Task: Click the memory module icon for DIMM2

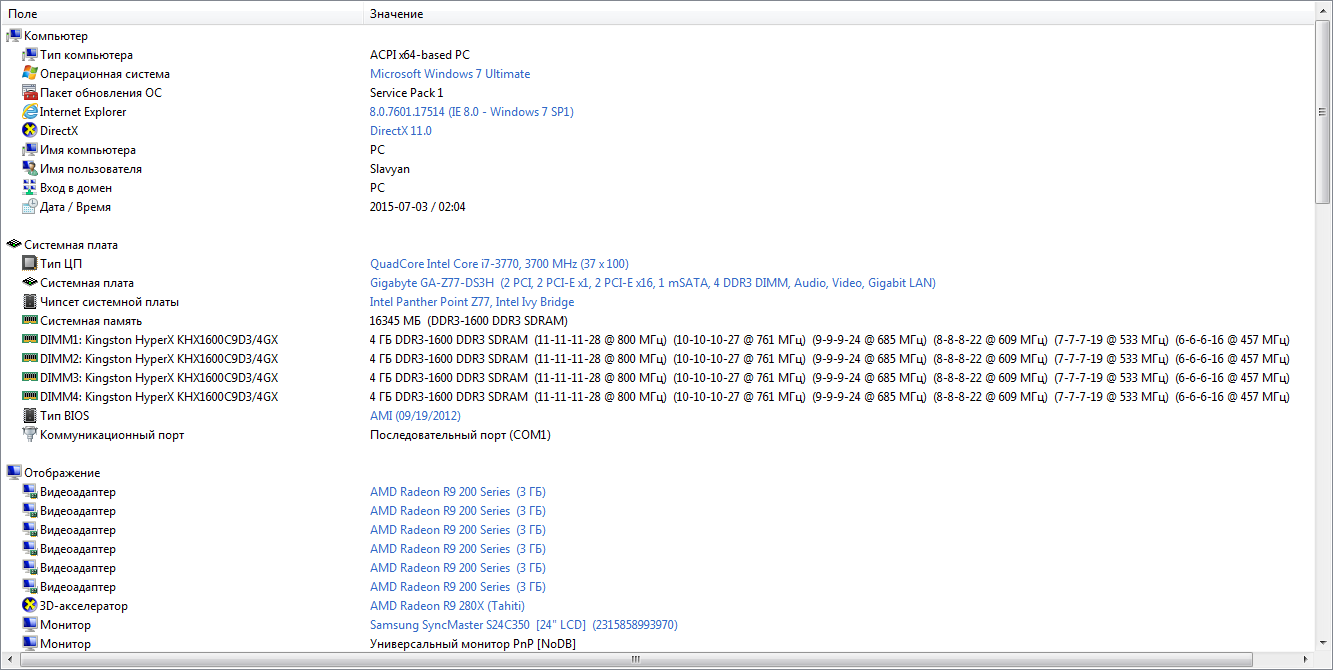Action: coord(30,359)
